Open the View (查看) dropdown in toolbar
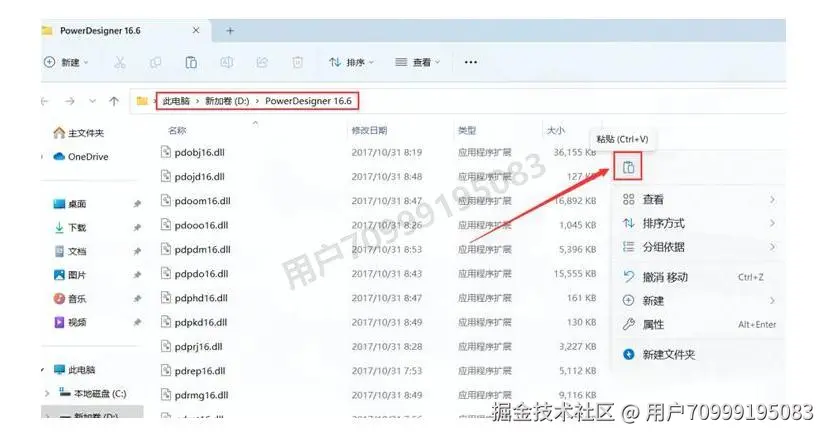This screenshot has height=438, width=828. click(417, 62)
